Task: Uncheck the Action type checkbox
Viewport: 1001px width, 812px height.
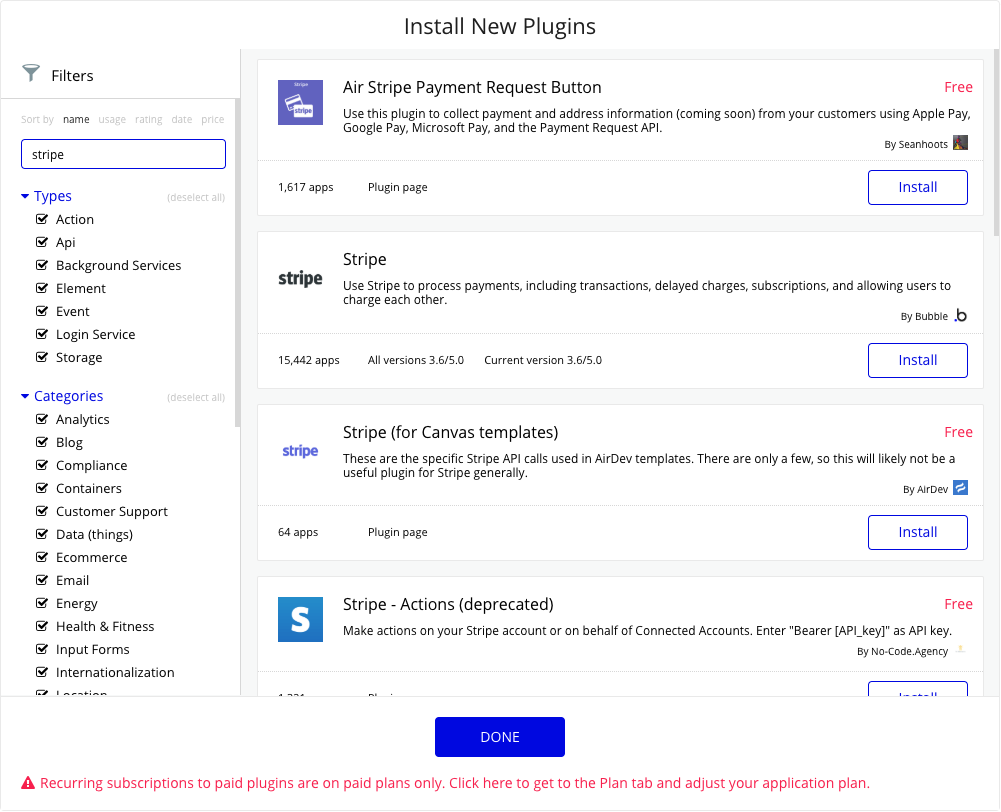Action: (42, 219)
